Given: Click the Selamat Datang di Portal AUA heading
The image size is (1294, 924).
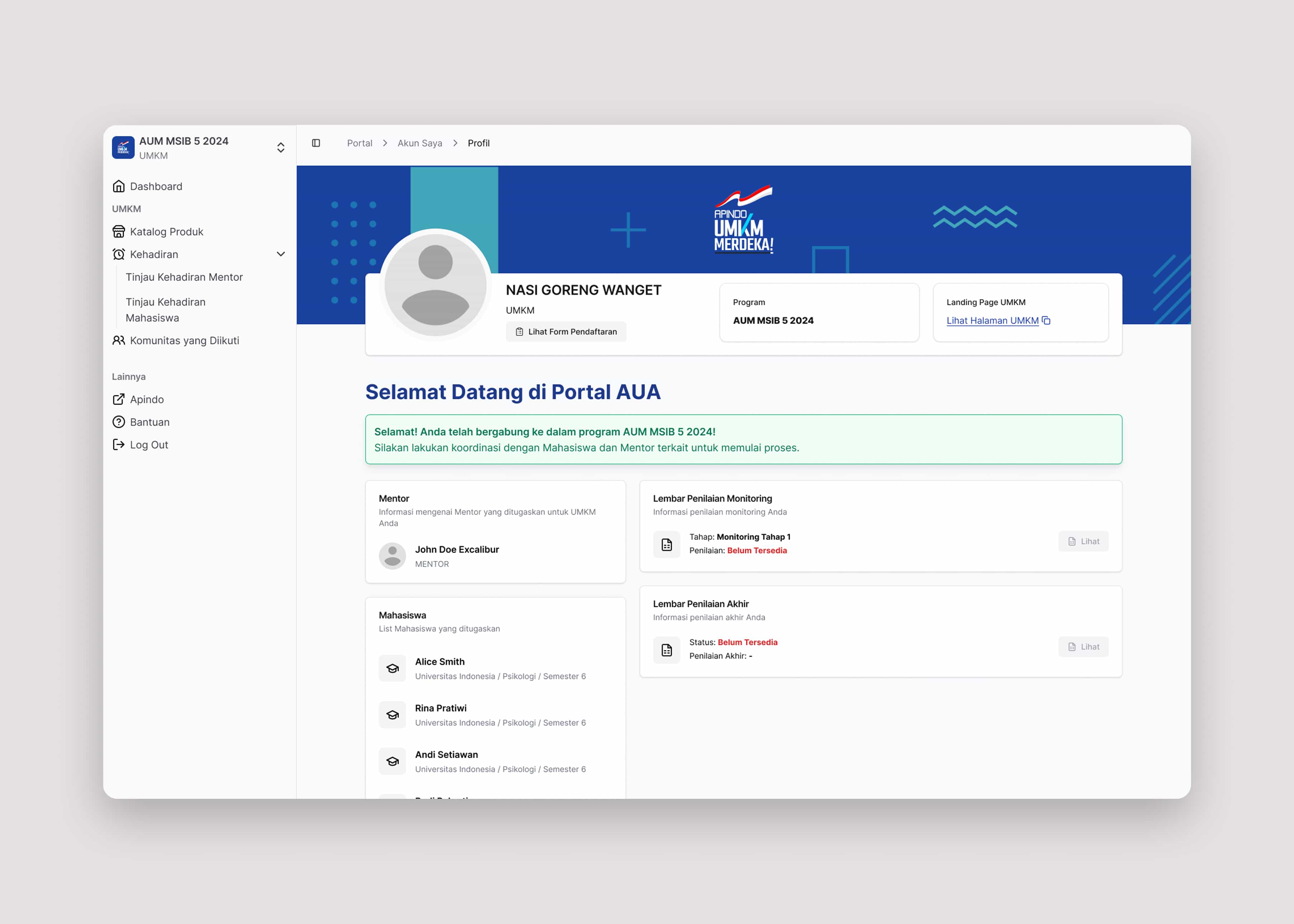Looking at the screenshot, I should click(x=513, y=392).
